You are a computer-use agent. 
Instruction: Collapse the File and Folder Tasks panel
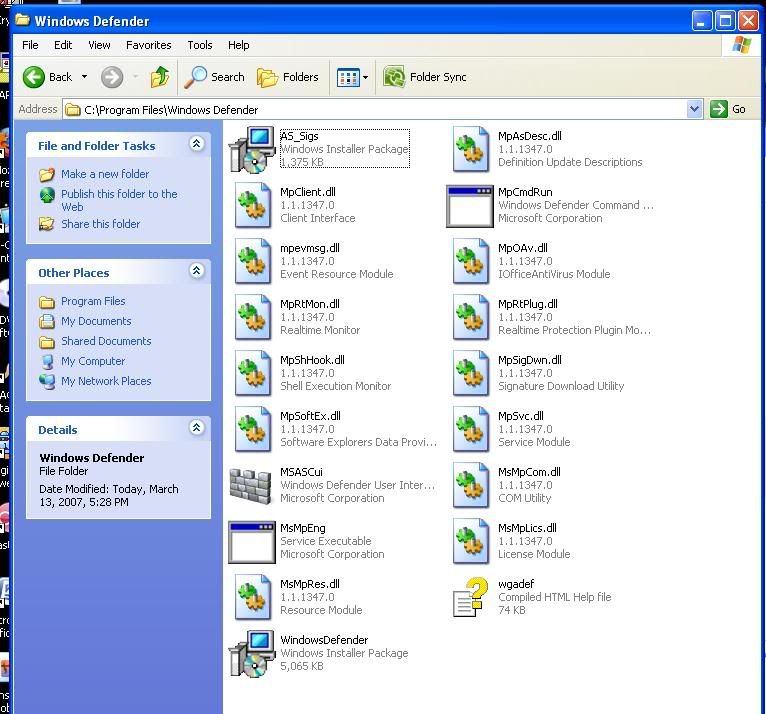tap(196, 144)
